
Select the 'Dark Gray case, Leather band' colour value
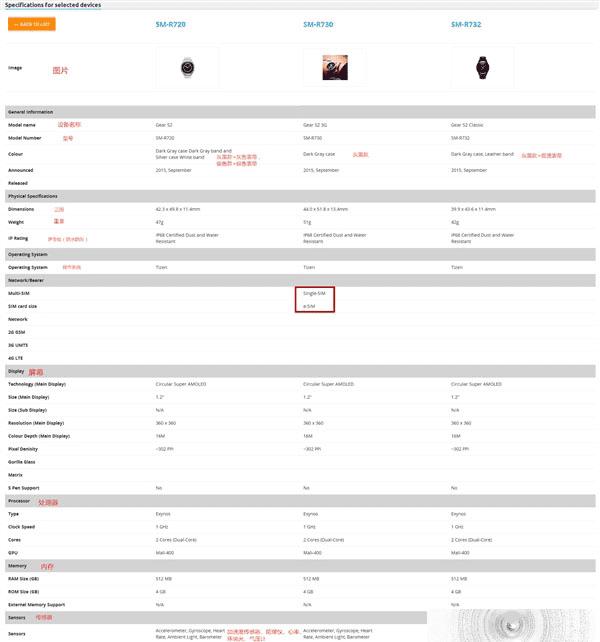pos(482,154)
